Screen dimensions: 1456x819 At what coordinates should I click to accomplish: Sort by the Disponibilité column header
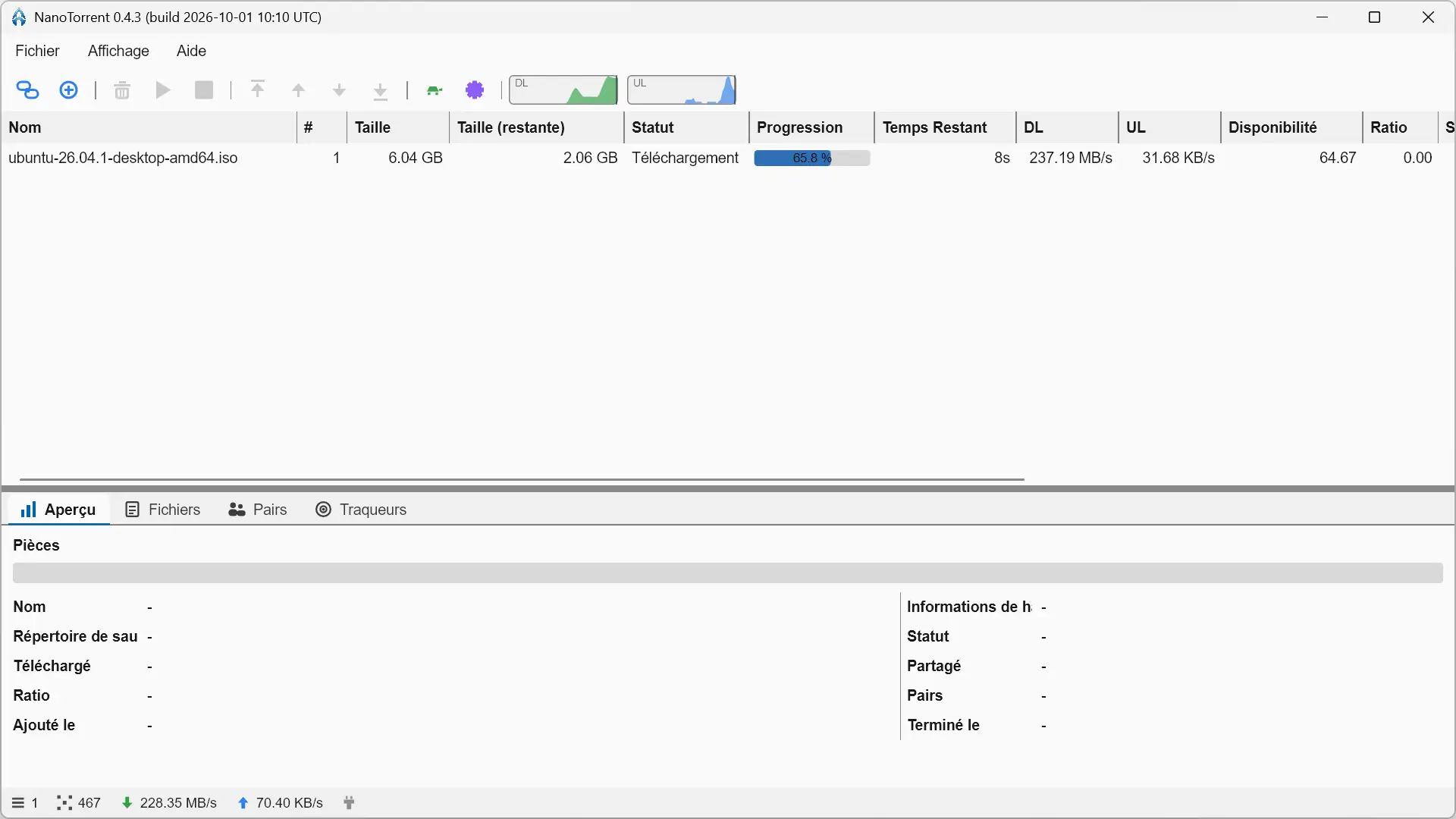(1291, 127)
